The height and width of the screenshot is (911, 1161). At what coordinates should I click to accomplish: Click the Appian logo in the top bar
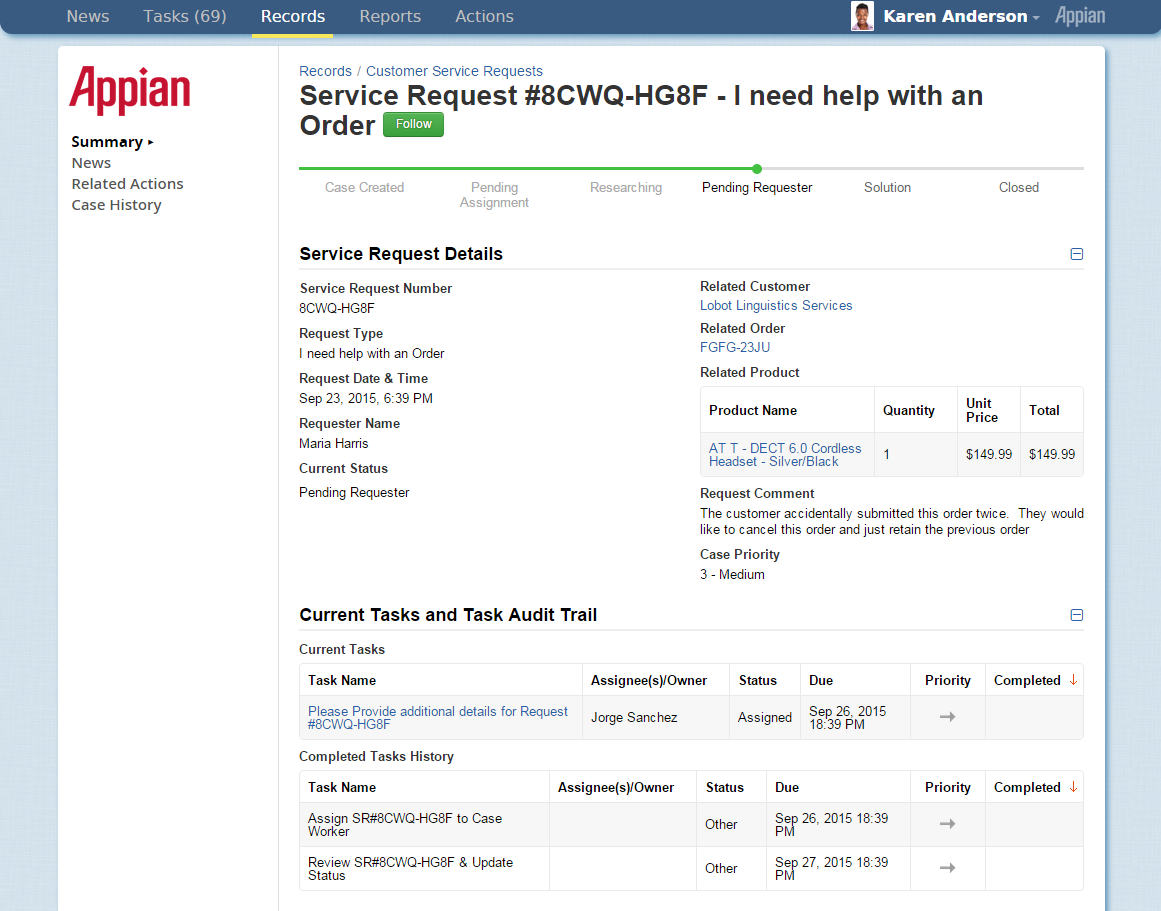(1080, 16)
